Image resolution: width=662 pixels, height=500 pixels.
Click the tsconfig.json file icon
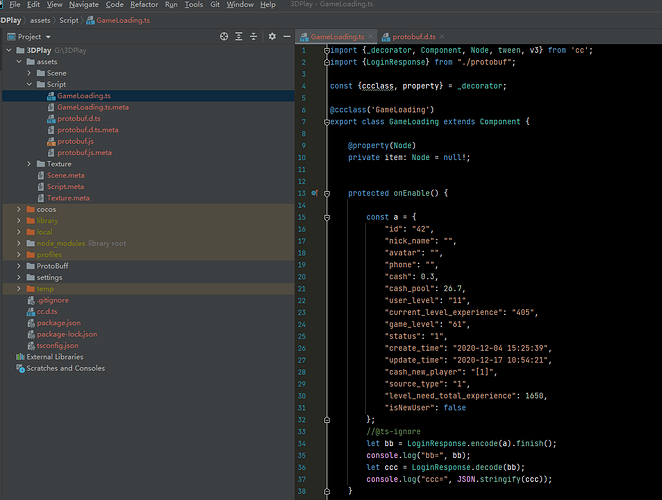coord(30,346)
